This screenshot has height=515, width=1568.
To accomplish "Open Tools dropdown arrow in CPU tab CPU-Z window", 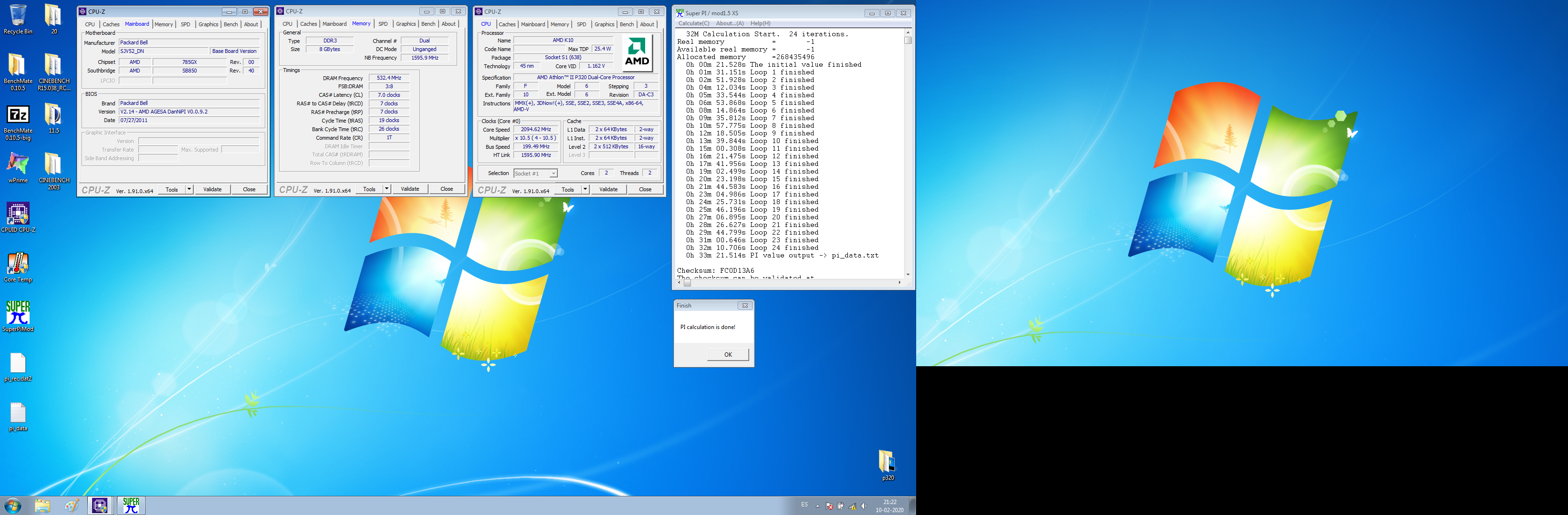I will [585, 189].
